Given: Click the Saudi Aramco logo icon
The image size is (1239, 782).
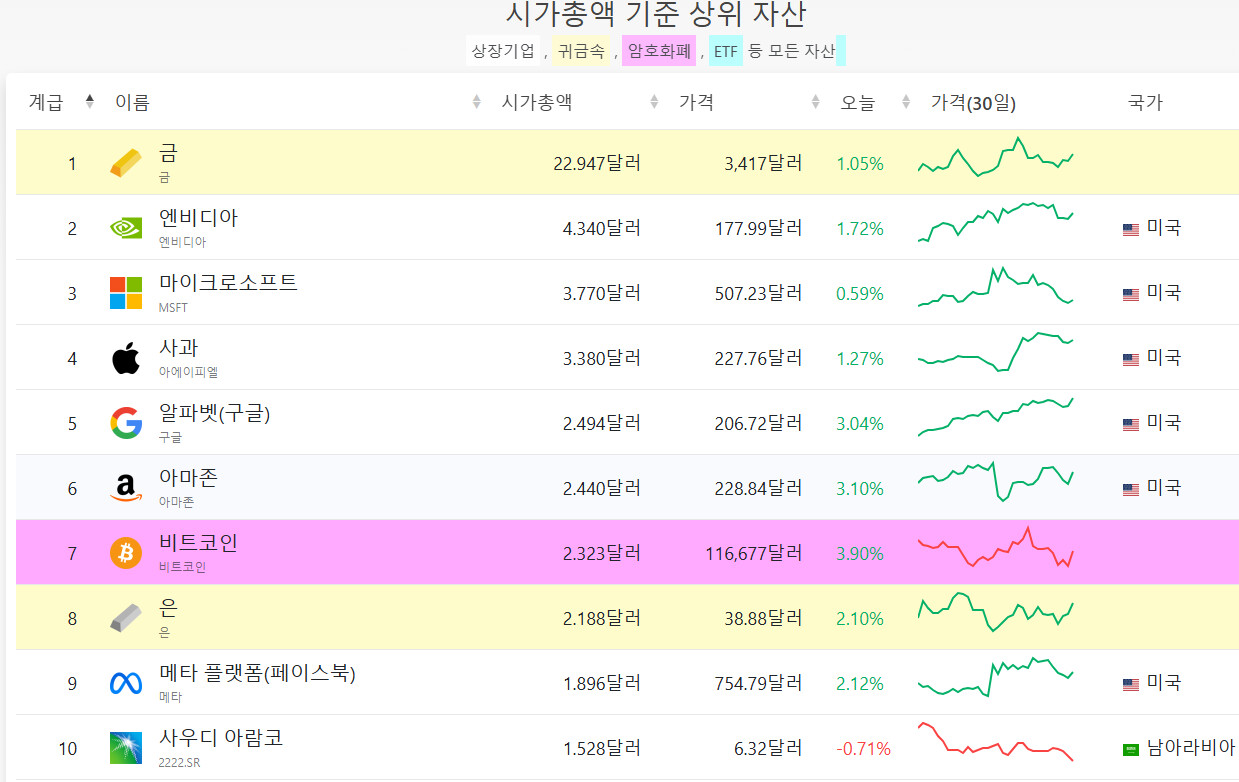Looking at the screenshot, I should click(126, 748).
